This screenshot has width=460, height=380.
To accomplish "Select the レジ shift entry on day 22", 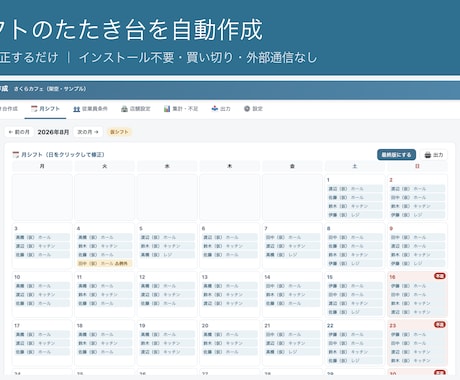I will point(355,360).
